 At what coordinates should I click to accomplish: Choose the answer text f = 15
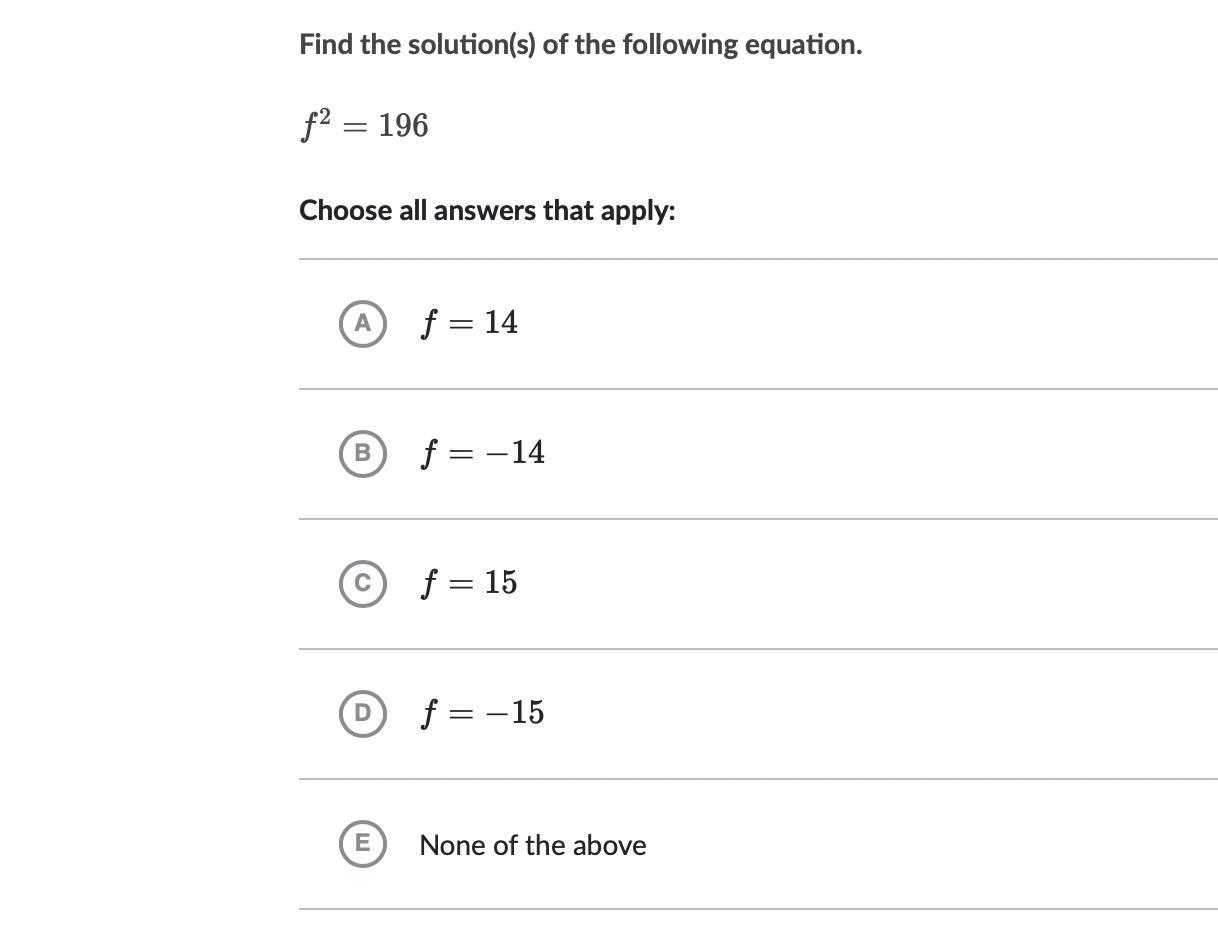[469, 583]
